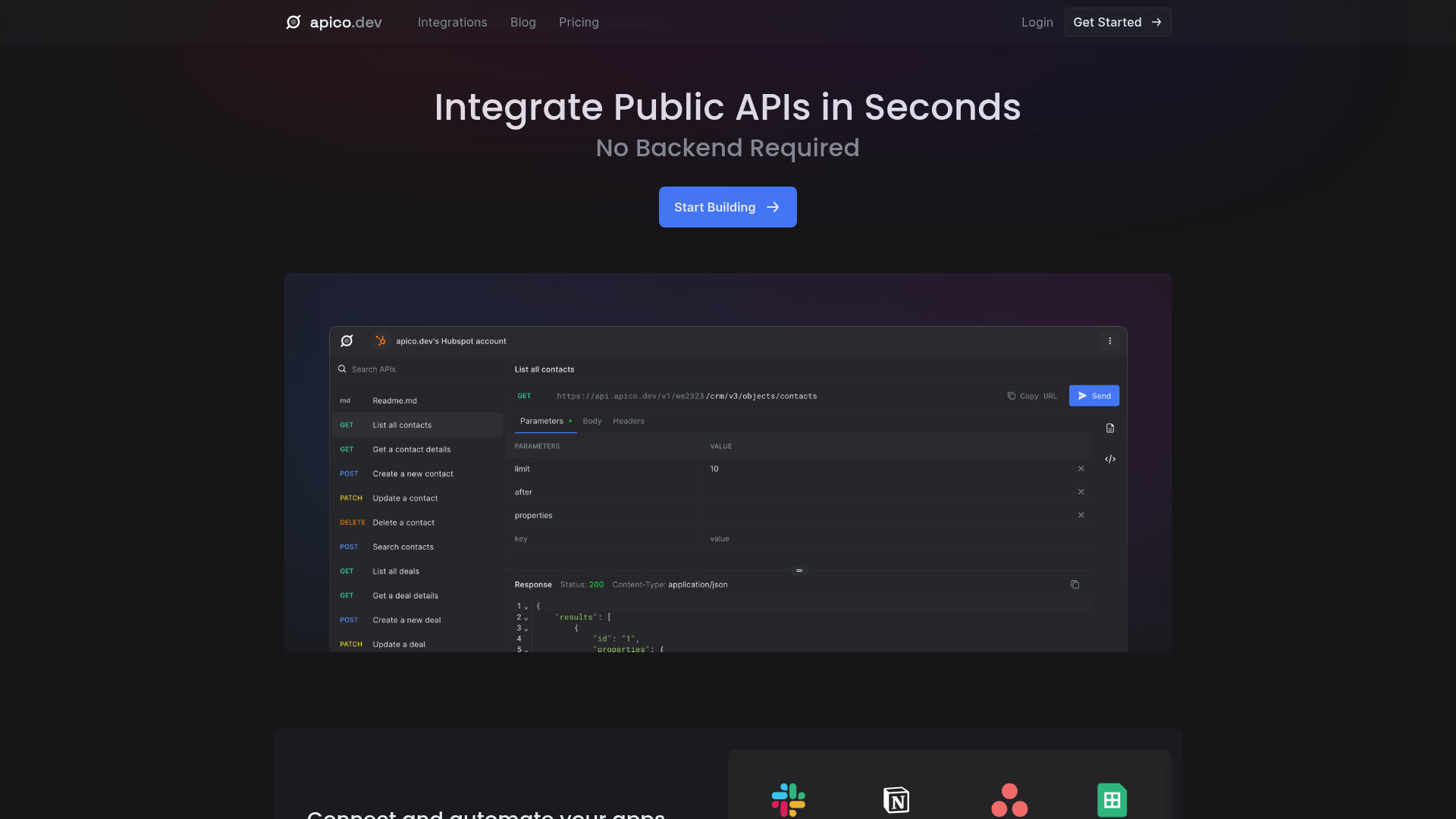The width and height of the screenshot is (1456, 819).
Task: Collapse line 1 of the JSON response
Action: coord(526,607)
